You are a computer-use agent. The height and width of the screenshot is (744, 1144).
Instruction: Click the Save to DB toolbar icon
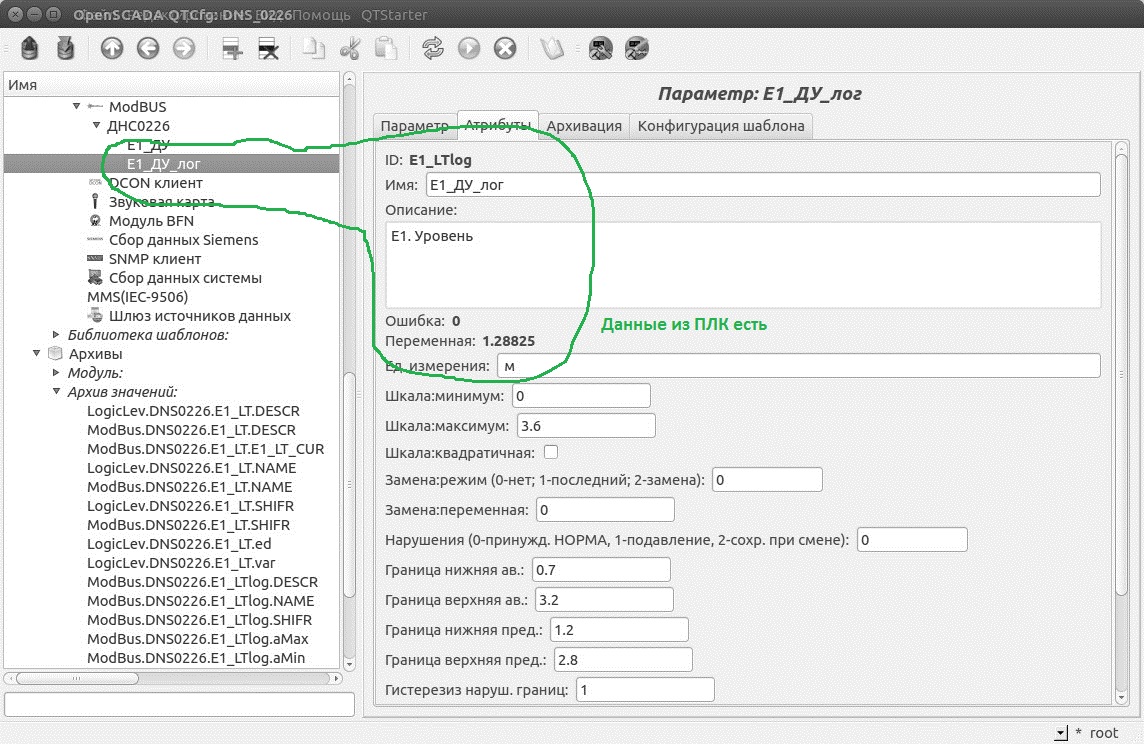click(x=66, y=48)
